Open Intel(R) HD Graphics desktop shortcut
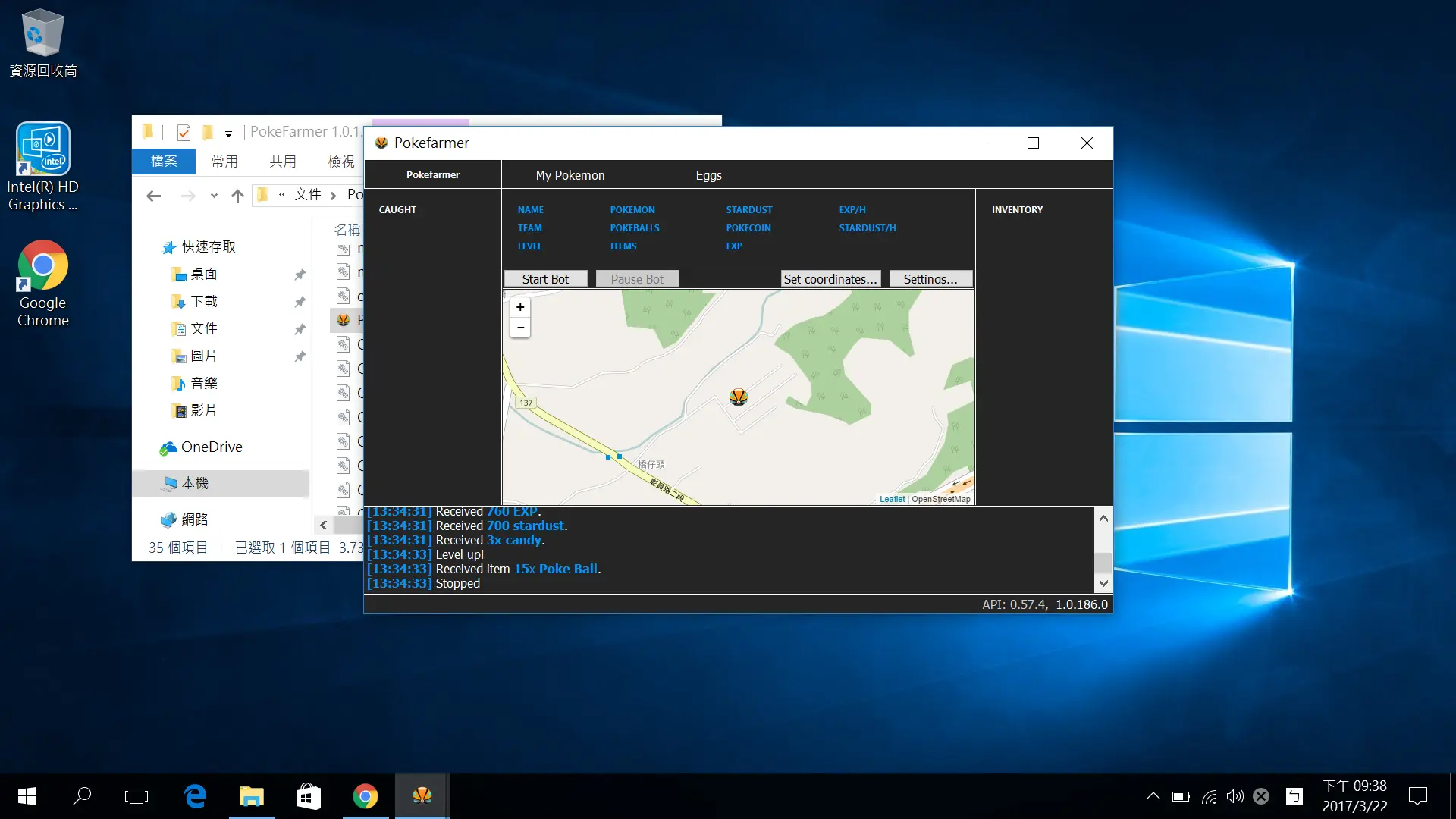Image resolution: width=1456 pixels, height=819 pixels. (x=42, y=167)
